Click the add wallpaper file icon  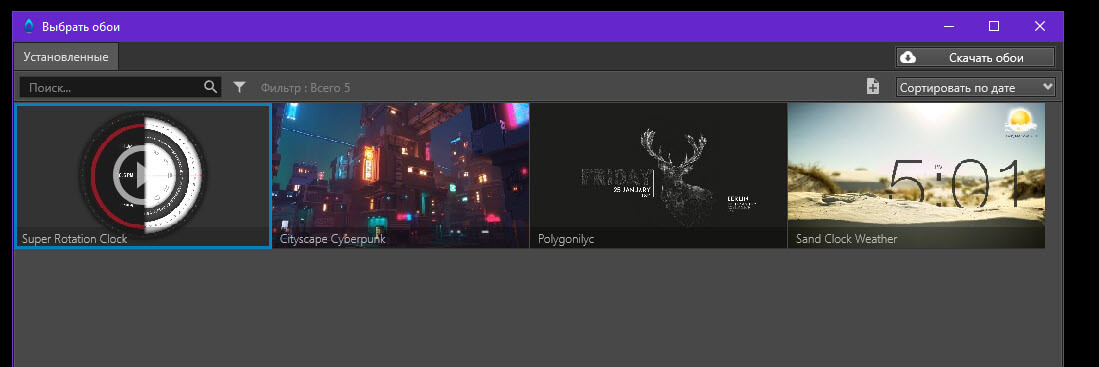click(873, 86)
